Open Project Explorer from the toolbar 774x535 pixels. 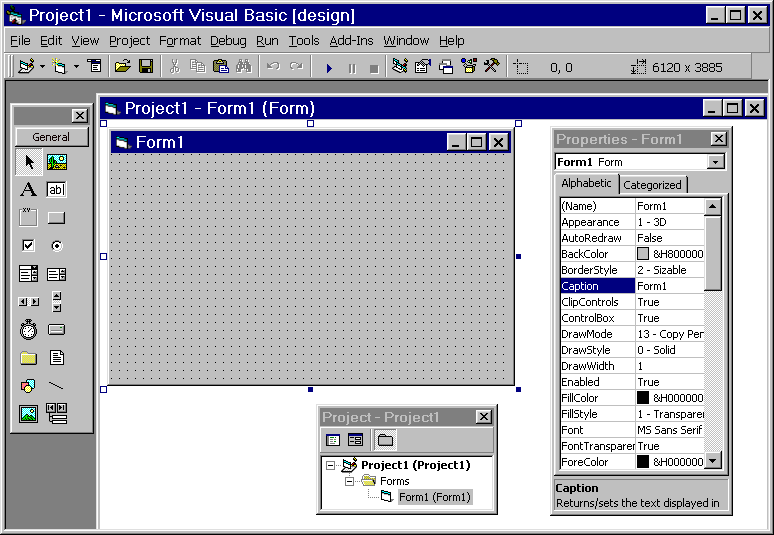(x=399, y=66)
